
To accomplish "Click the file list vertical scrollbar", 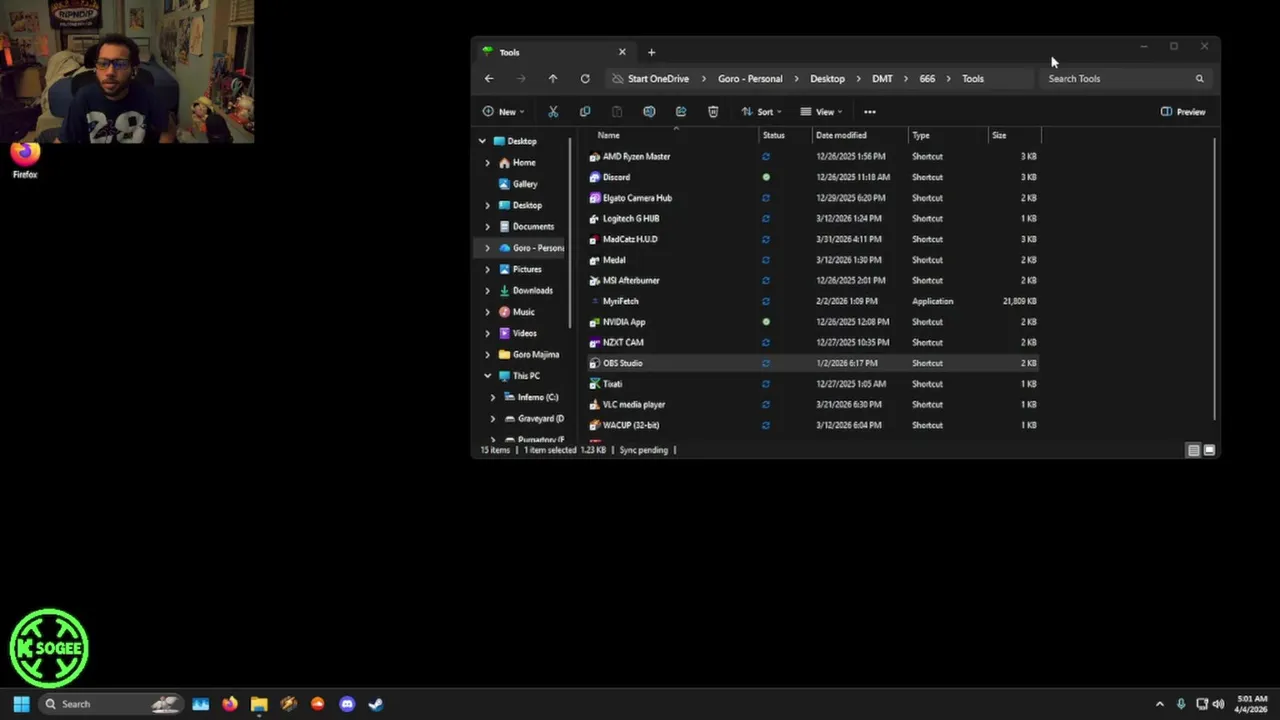I will [1215, 280].
